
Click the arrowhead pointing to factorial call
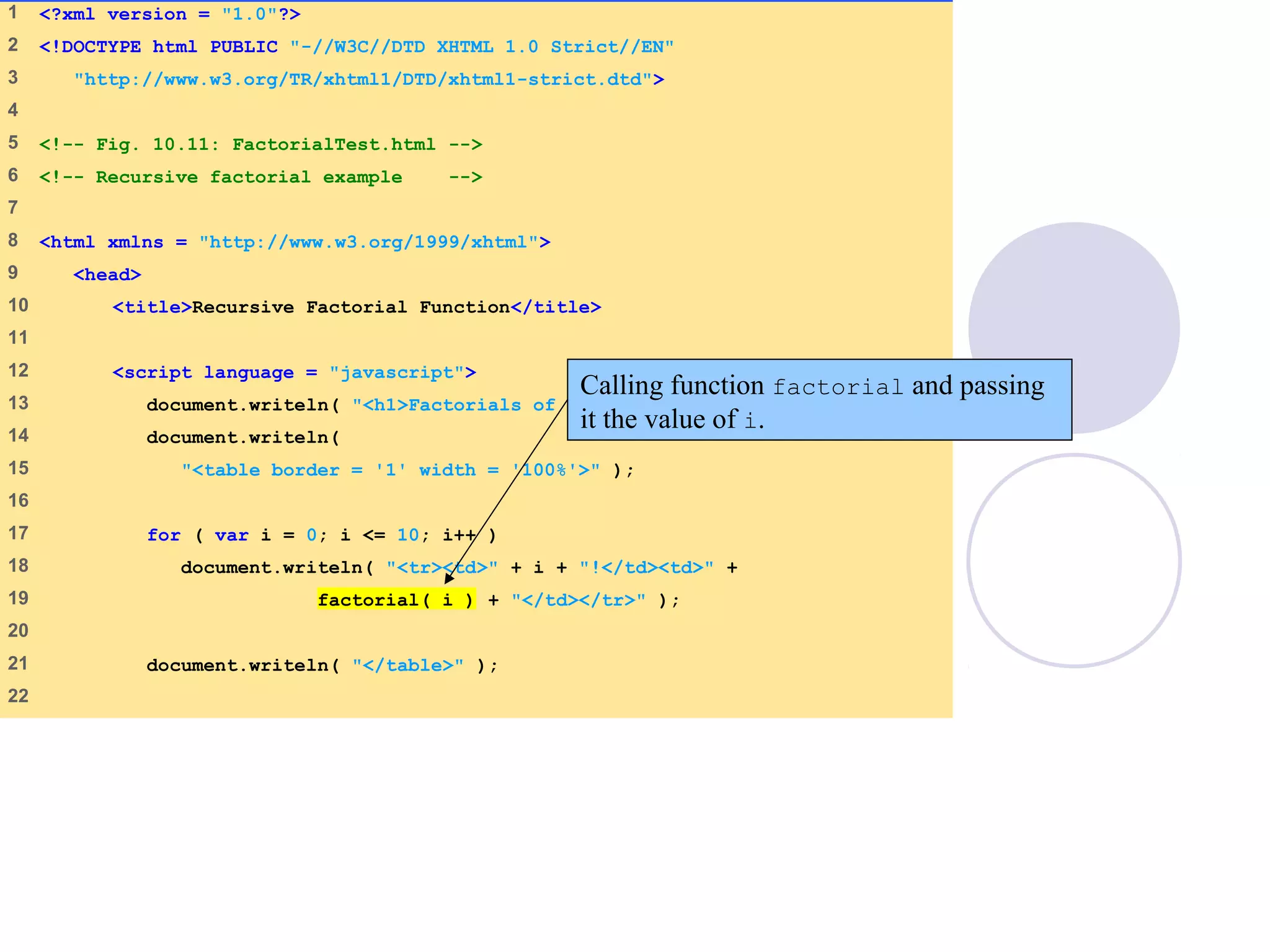click(449, 579)
